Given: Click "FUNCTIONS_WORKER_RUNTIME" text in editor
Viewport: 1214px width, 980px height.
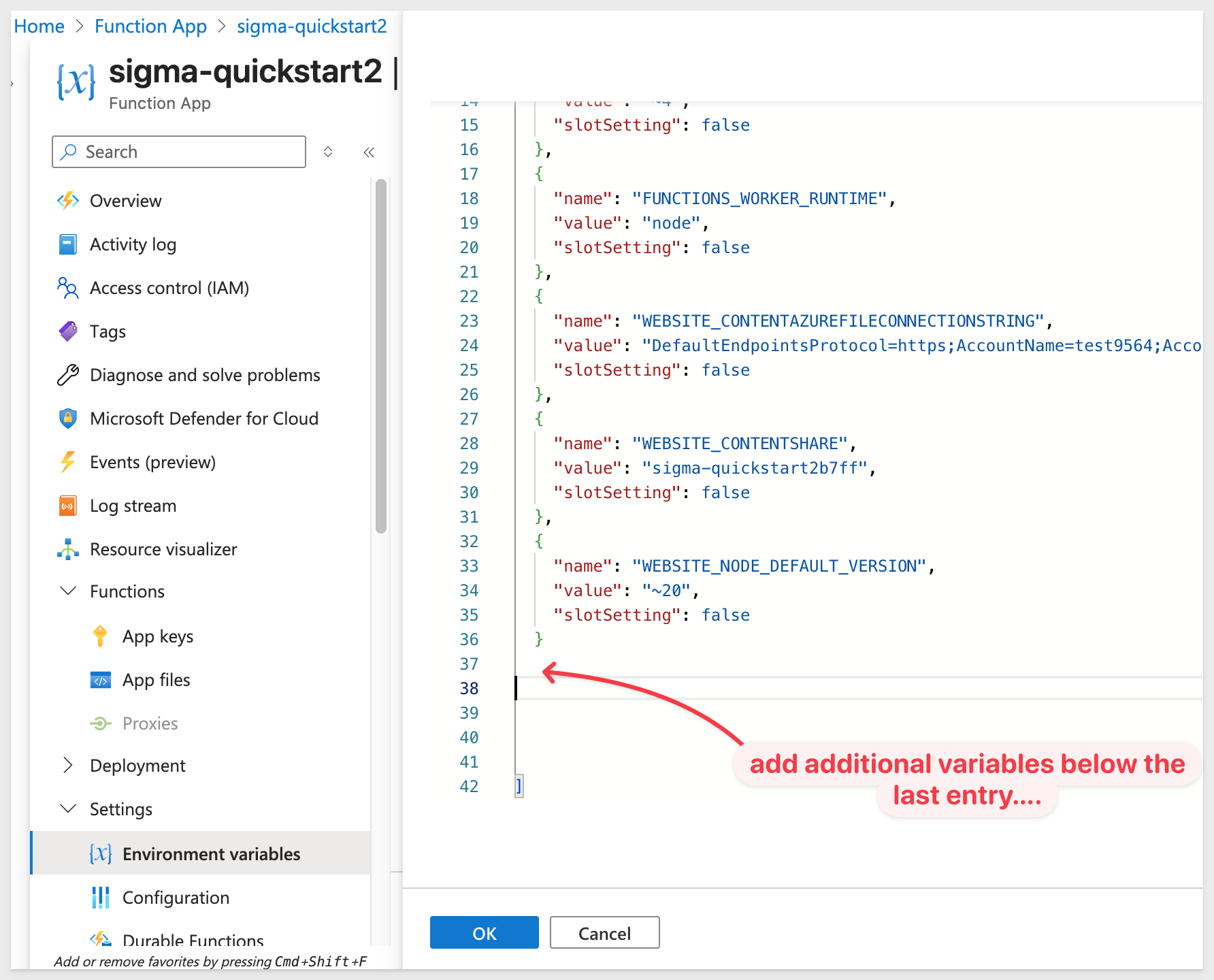Looking at the screenshot, I should tap(759, 198).
